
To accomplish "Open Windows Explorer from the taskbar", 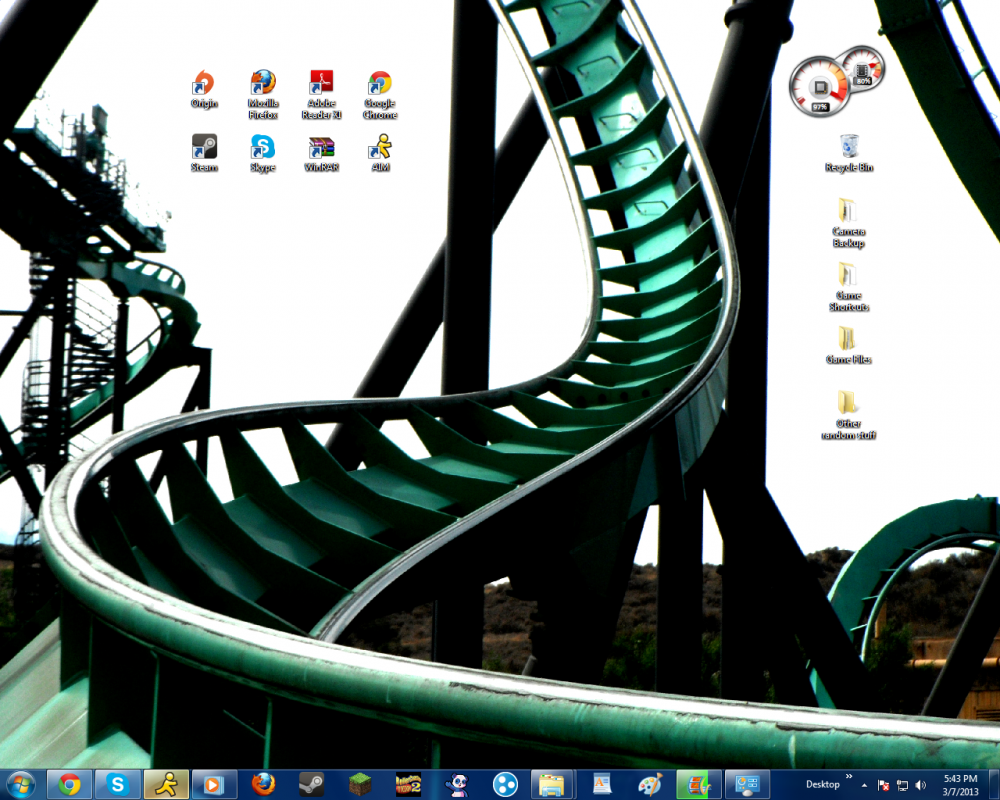I will tap(553, 784).
